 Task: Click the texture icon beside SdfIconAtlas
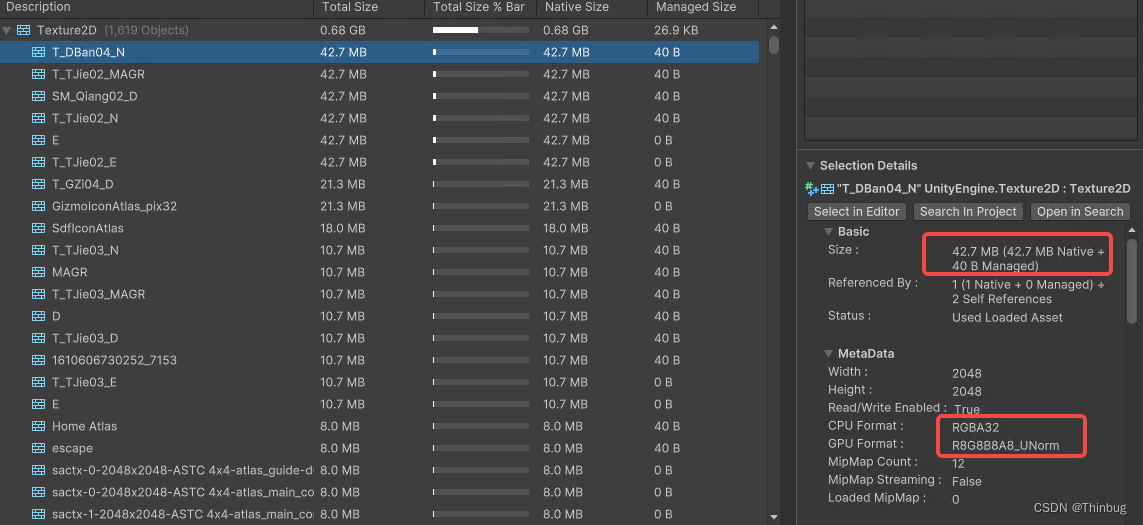(39, 228)
